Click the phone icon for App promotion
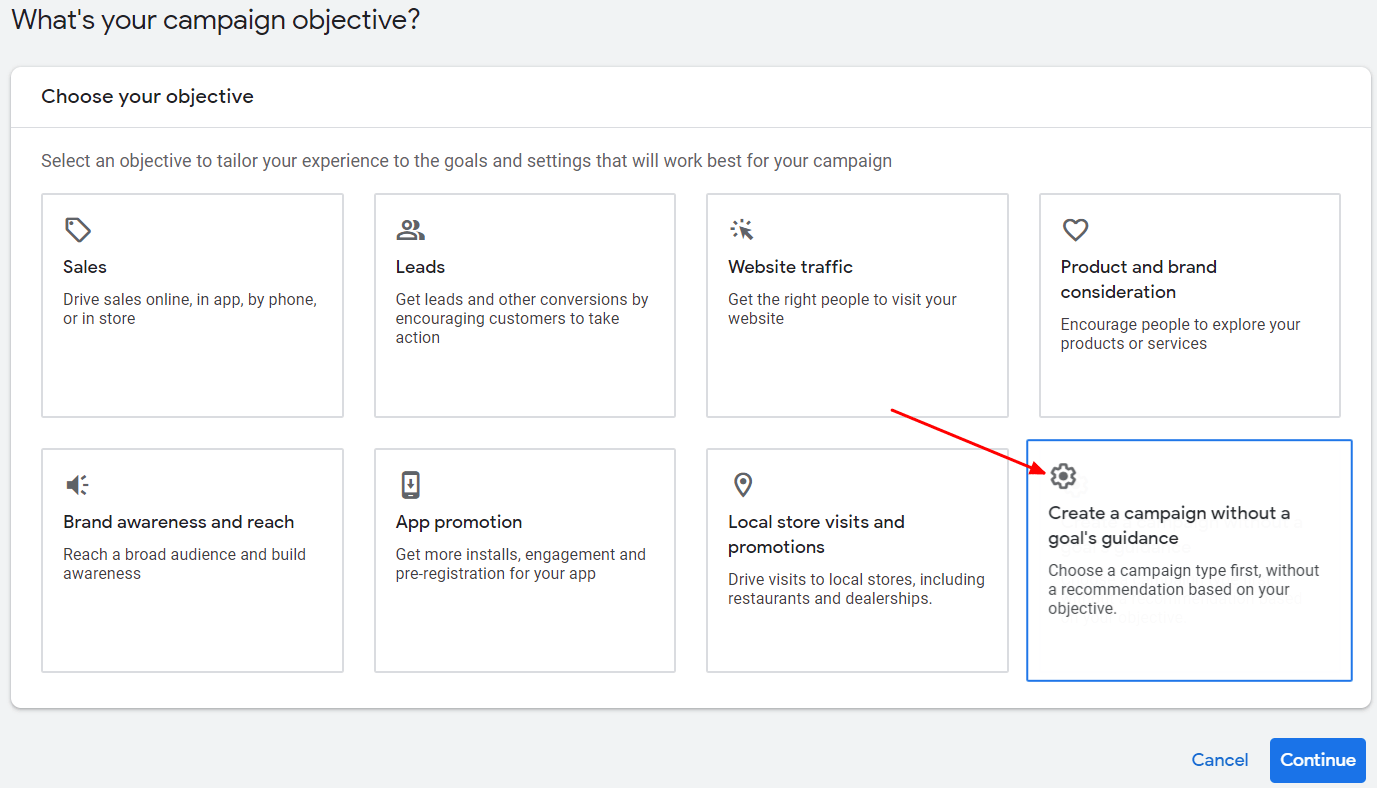The width and height of the screenshot is (1377, 788). point(411,484)
